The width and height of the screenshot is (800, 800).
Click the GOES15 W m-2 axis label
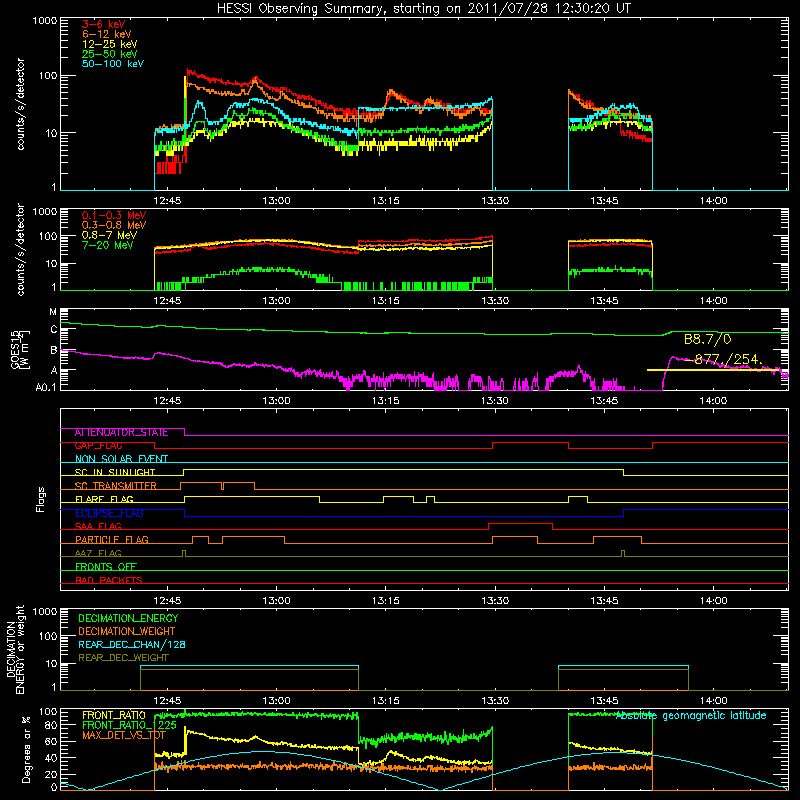coord(20,350)
